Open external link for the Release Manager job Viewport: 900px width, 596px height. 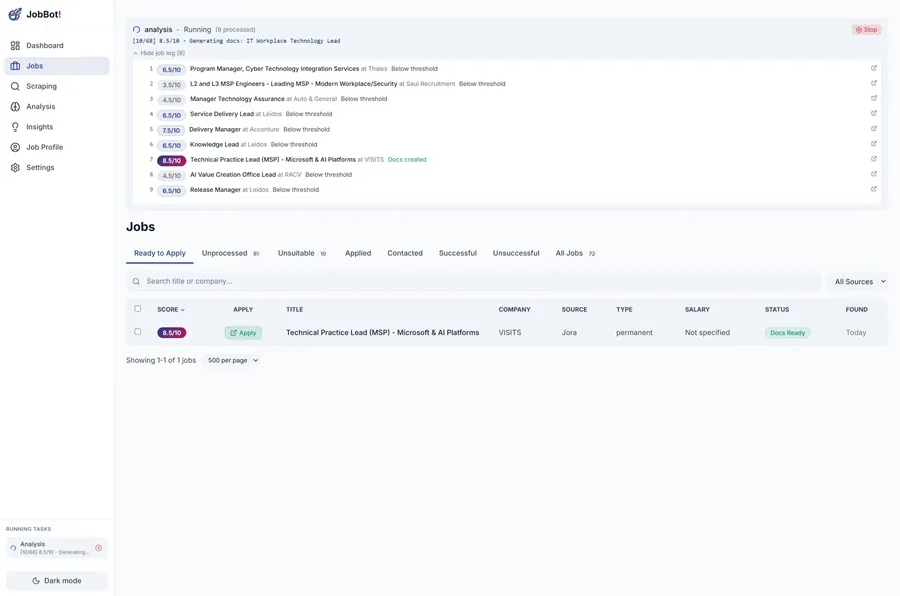coord(874,189)
